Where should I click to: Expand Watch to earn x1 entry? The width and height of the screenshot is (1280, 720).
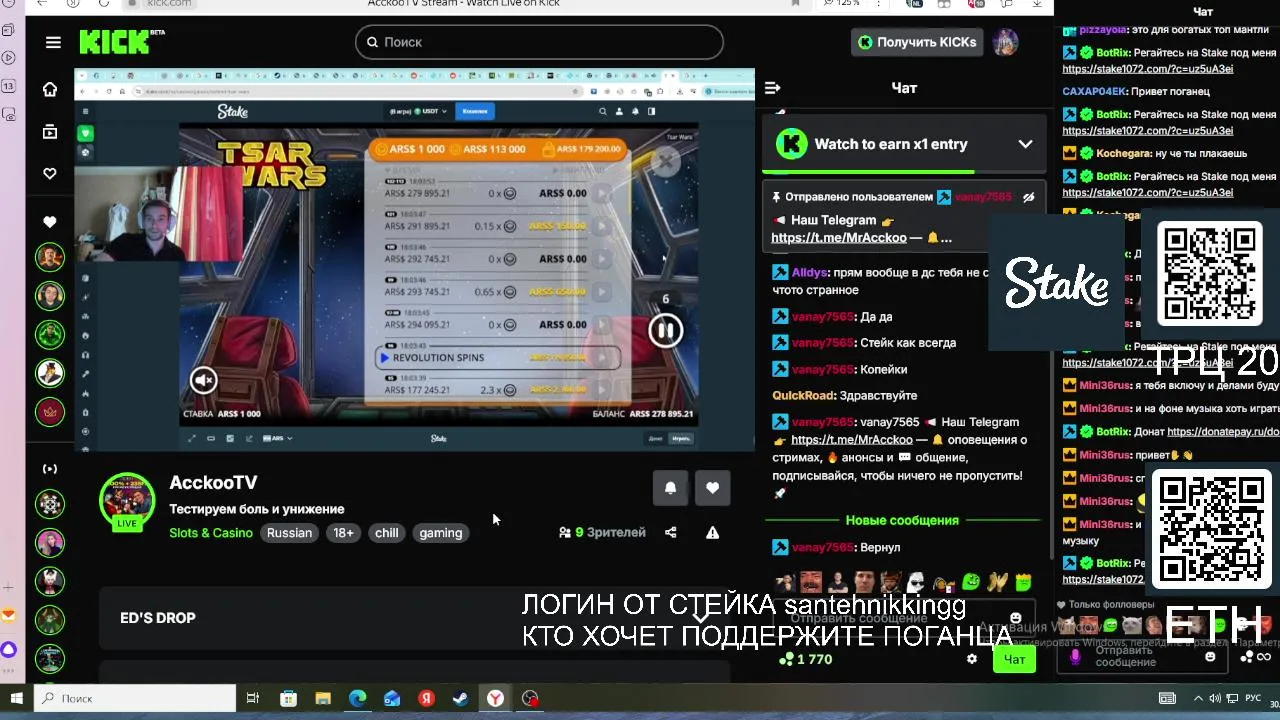tap(1025, 144)
